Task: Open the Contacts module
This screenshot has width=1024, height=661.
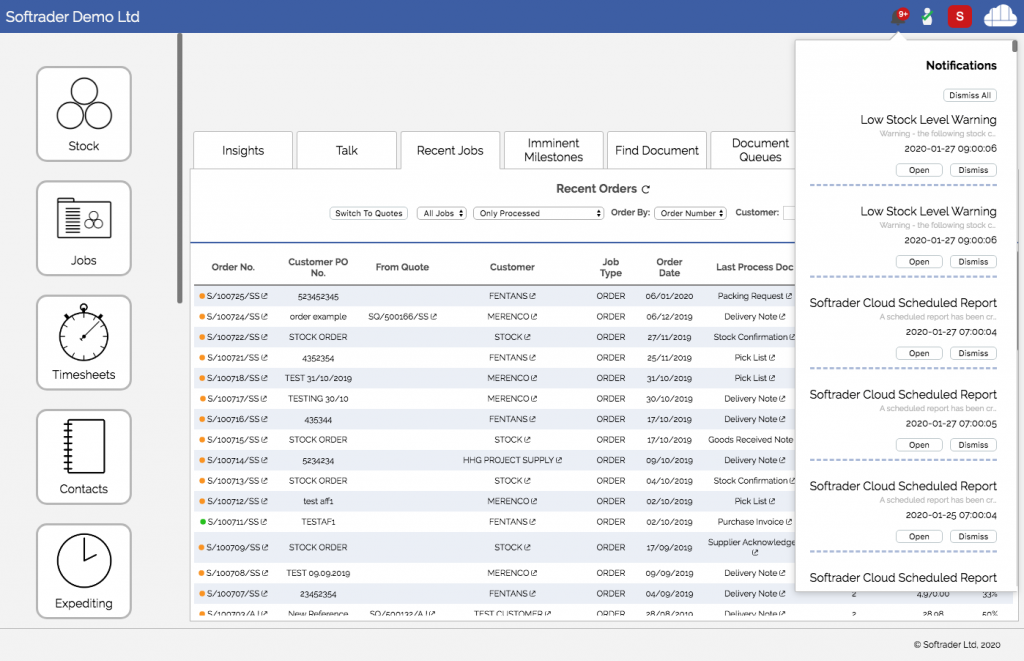Action: point(83,457)
